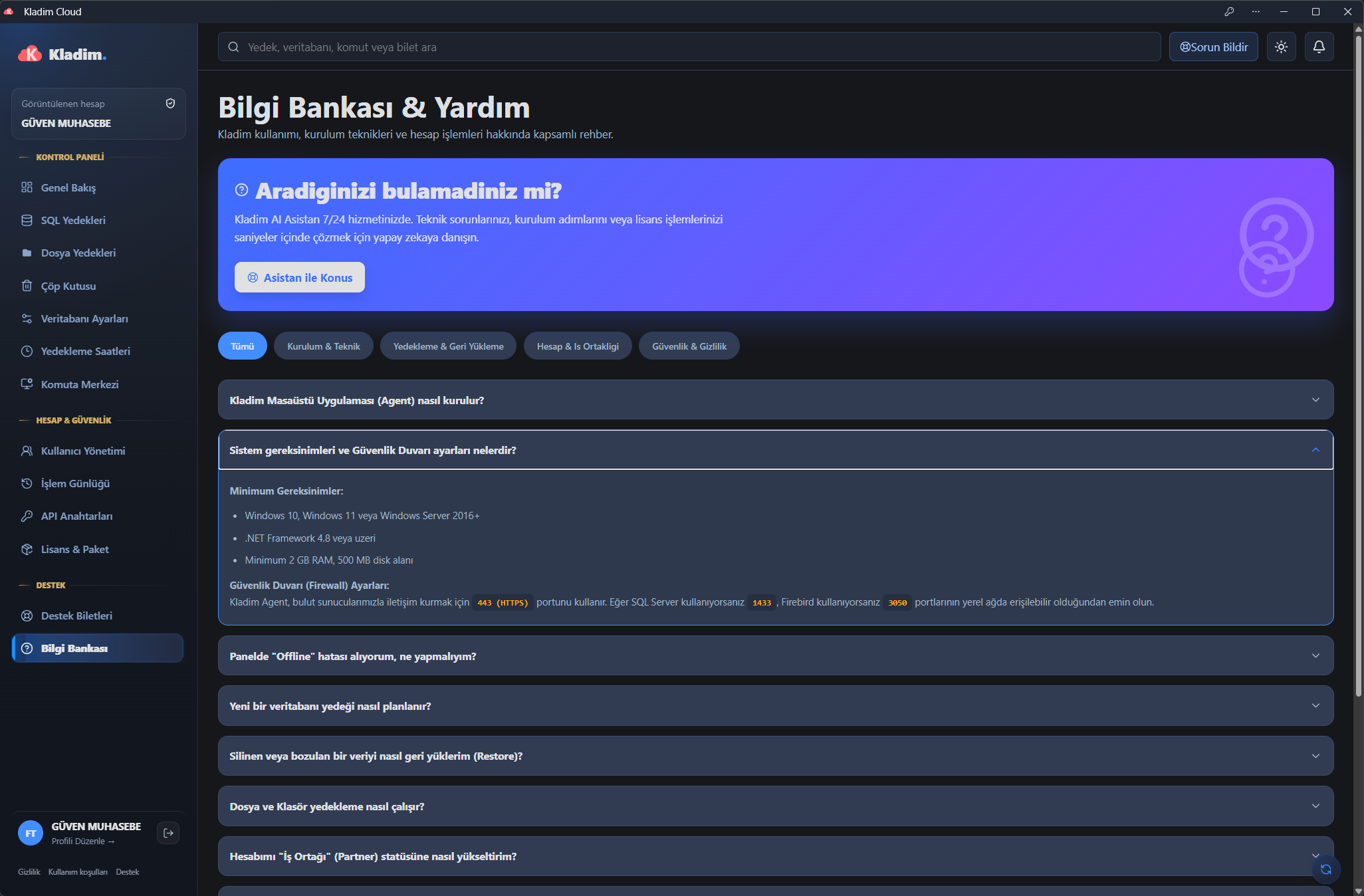Screen dimensions: 1364x896
Task: Click the 443 (HTTPS) port code badge
Action: (503, 602)
